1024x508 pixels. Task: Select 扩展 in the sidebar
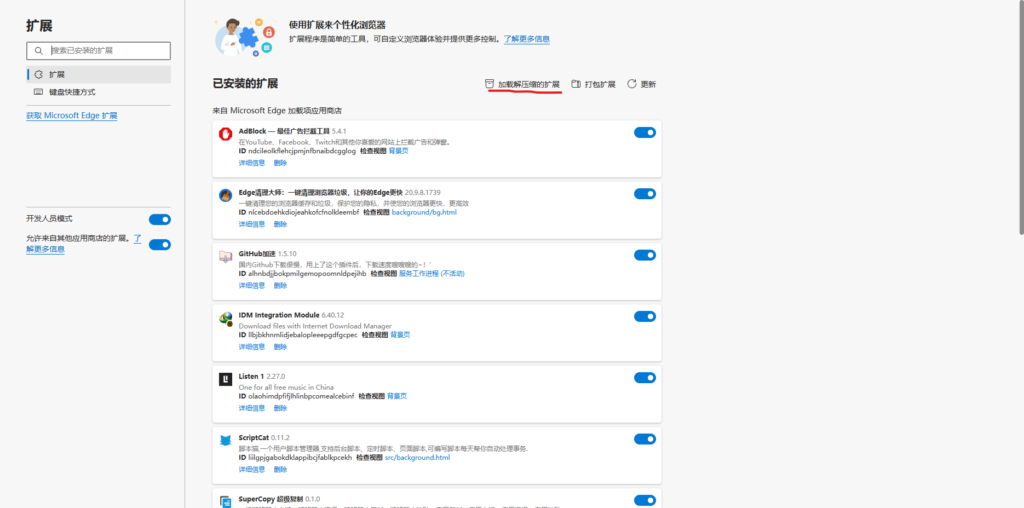(x=99, y=74)
